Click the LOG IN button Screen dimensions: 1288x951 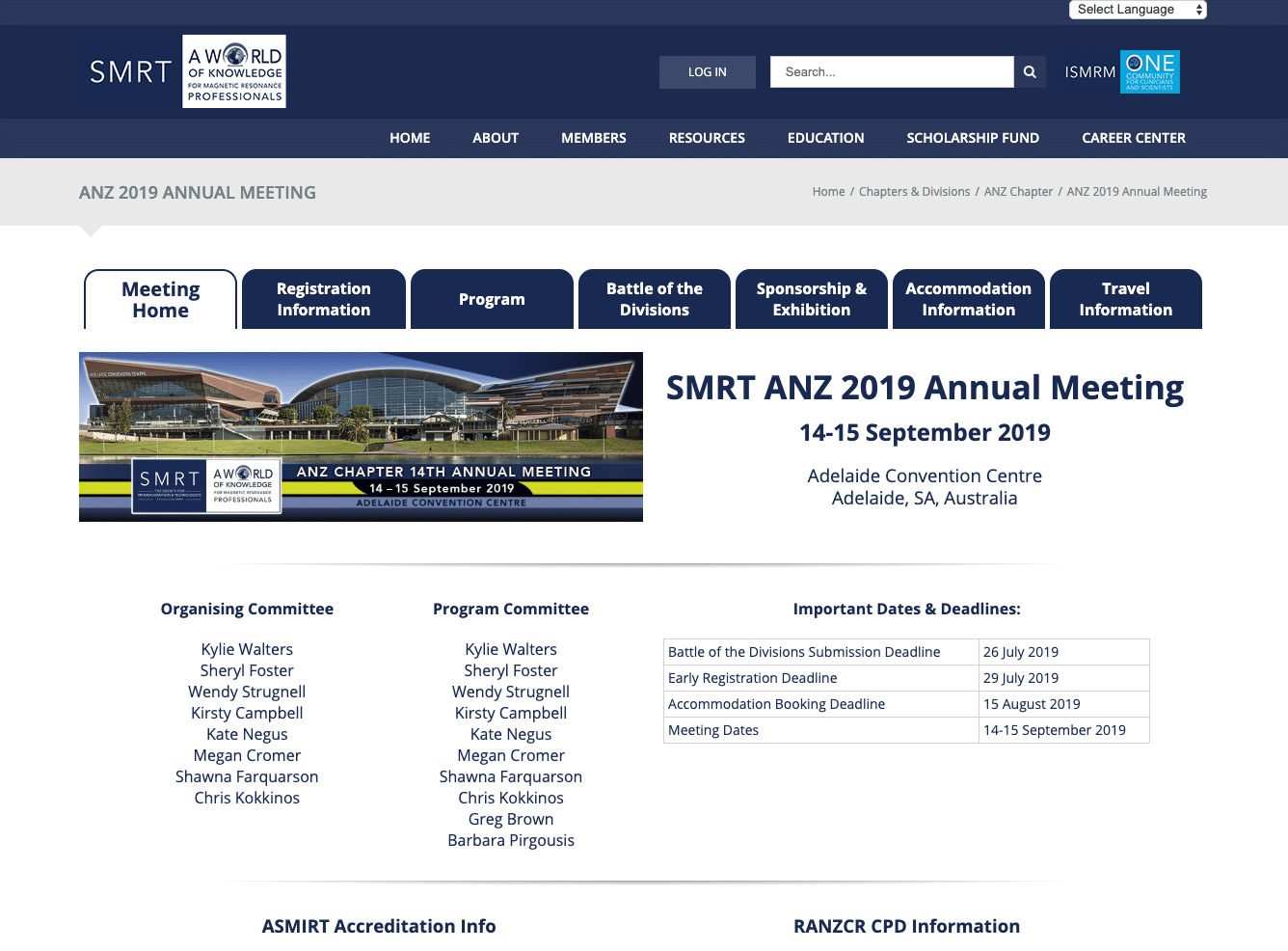point(707,71)
